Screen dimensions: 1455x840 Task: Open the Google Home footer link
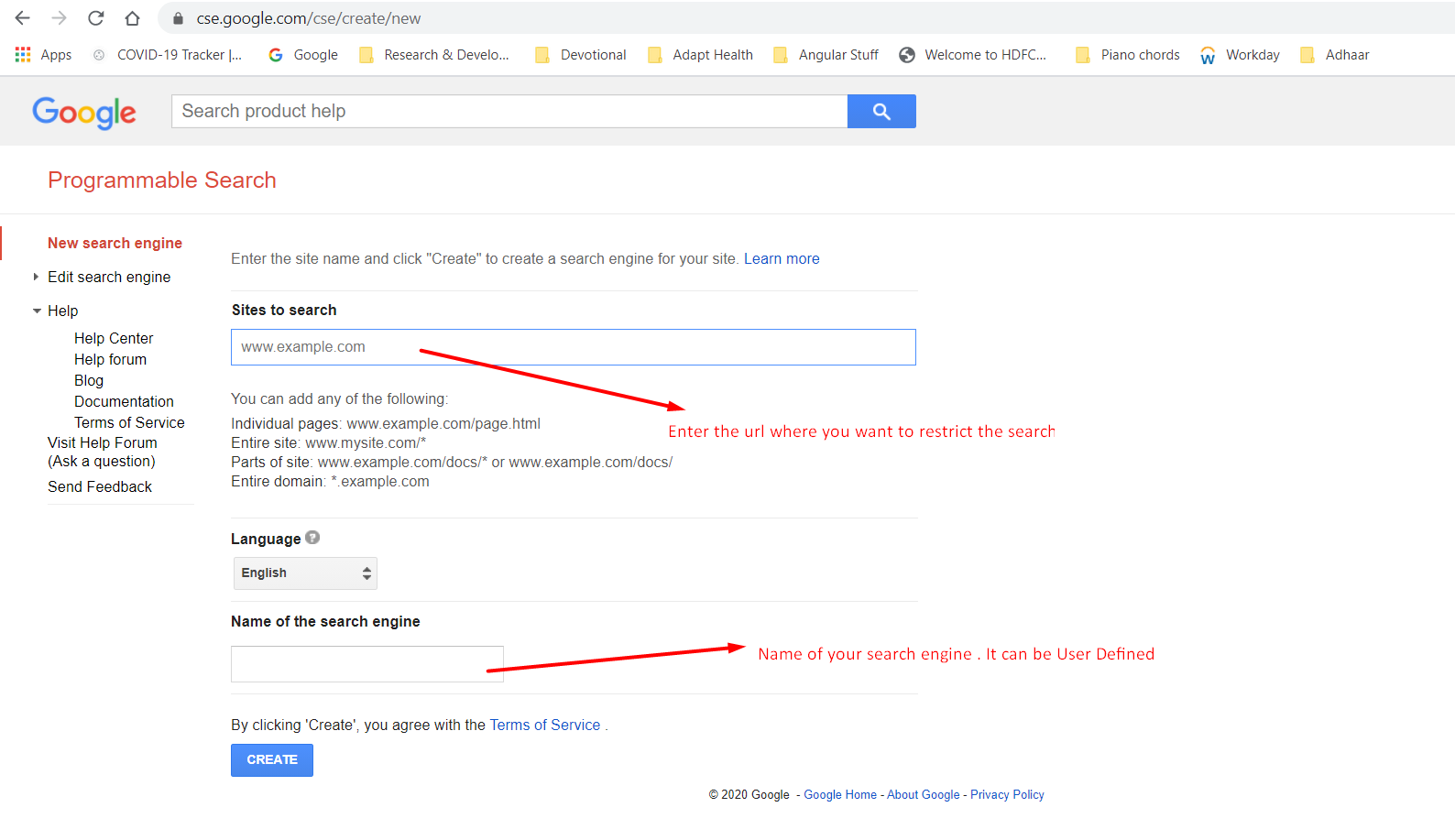[x=840, y=794]
